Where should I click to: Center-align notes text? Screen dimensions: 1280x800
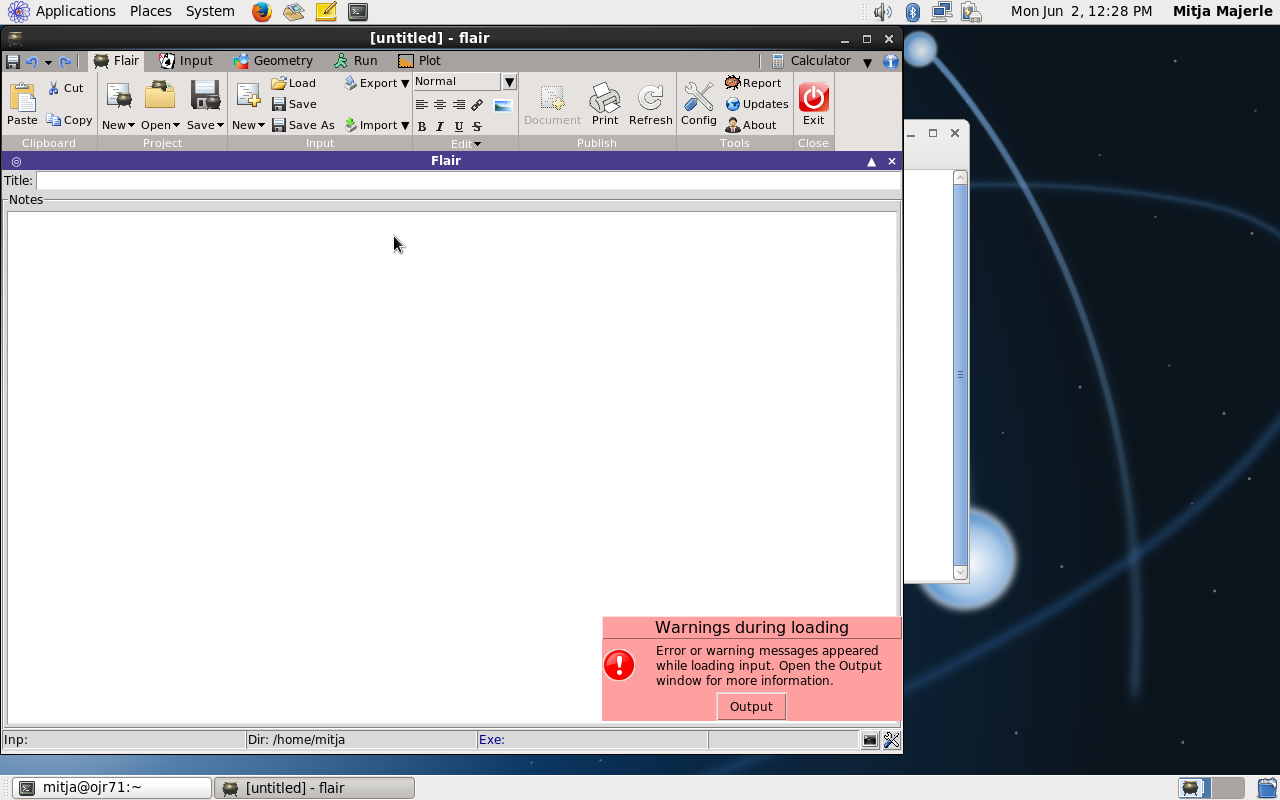pos(440,105)
